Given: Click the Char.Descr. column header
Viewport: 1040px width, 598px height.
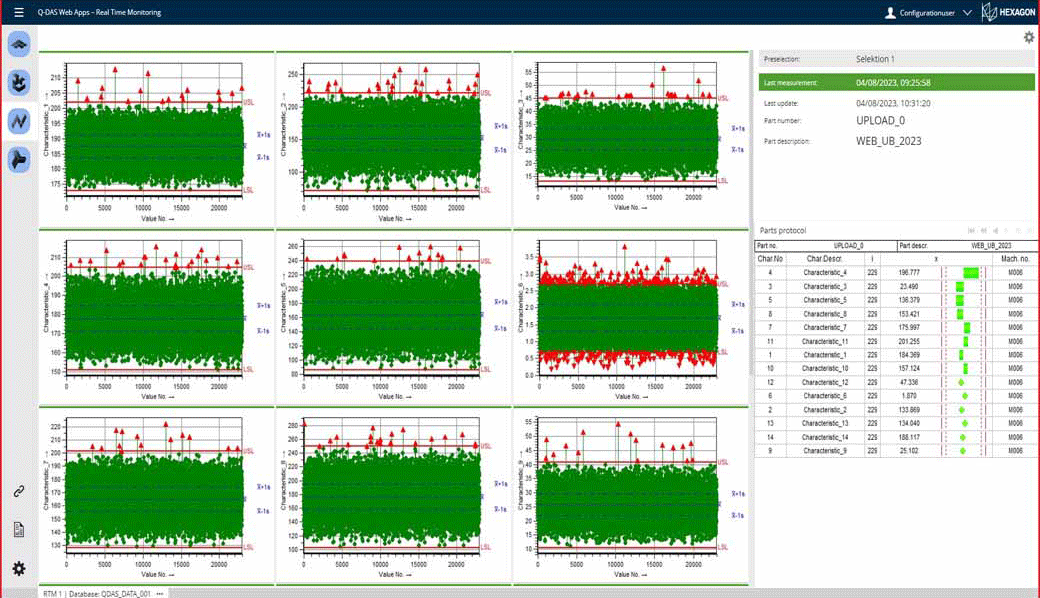Looking at the screenshot, I should (824, 258).
